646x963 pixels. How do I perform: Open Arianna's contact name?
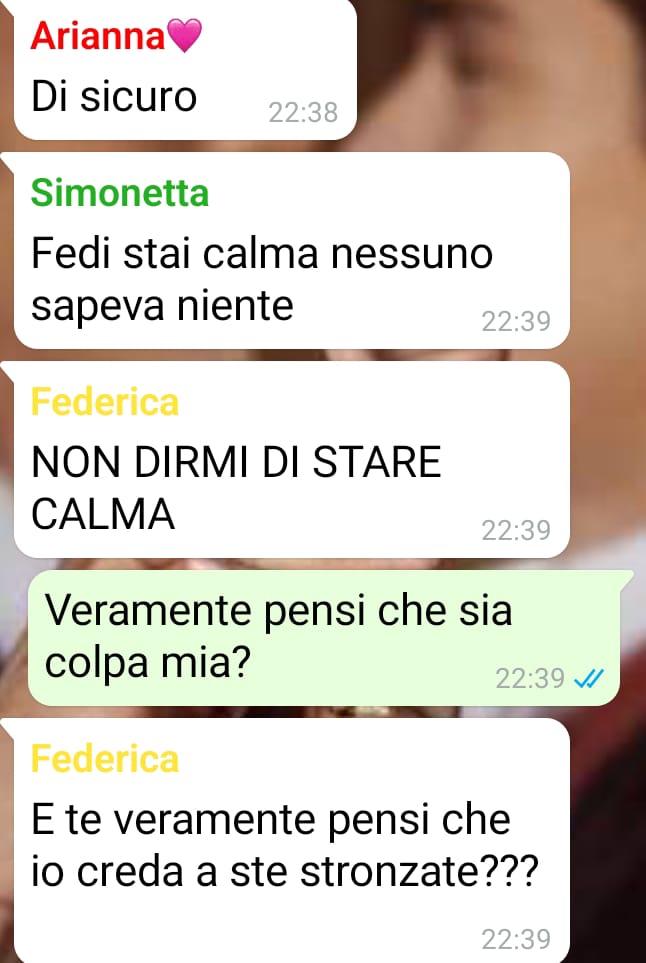click(98, 36)
